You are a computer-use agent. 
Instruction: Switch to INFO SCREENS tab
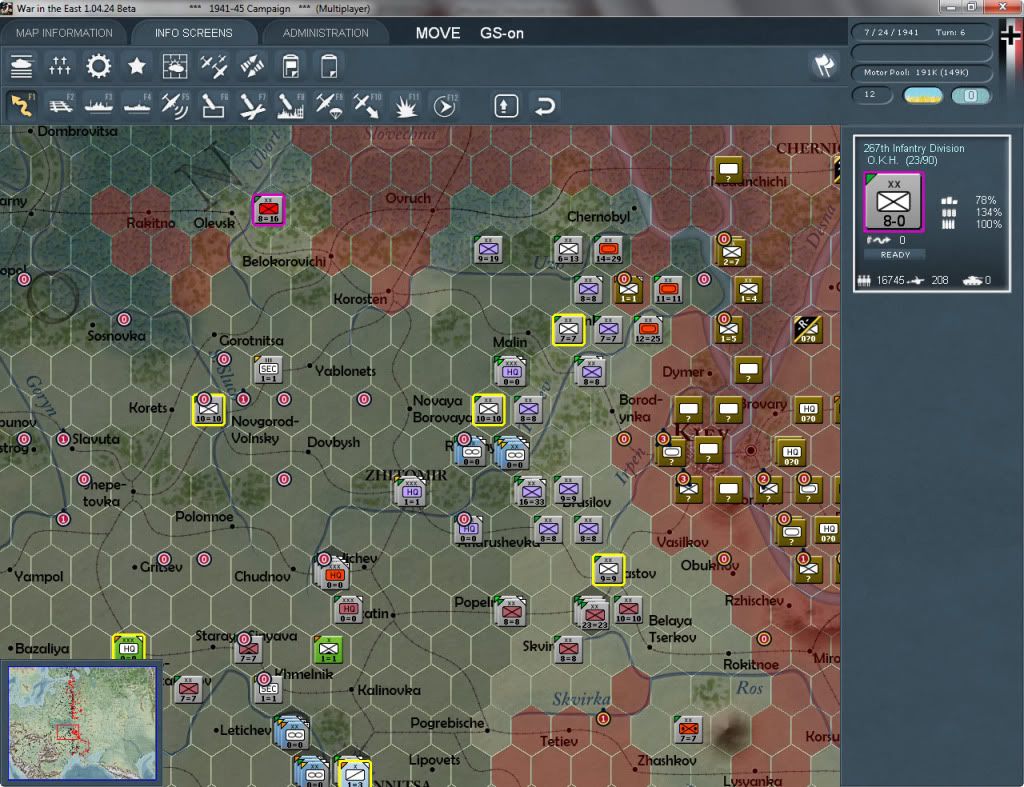coord(193,33)
